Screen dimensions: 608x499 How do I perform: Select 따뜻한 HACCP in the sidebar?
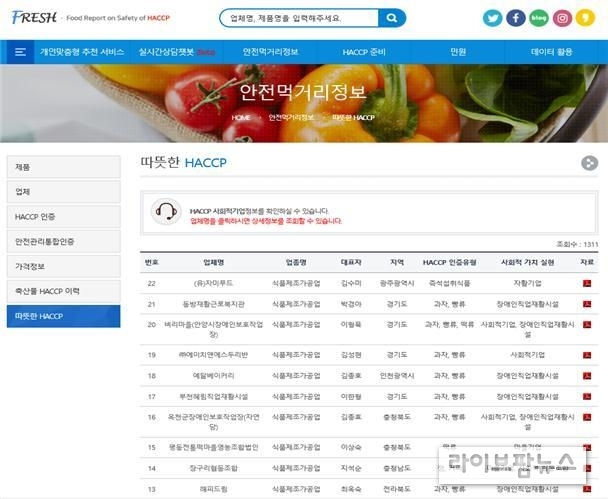(64, 316)
